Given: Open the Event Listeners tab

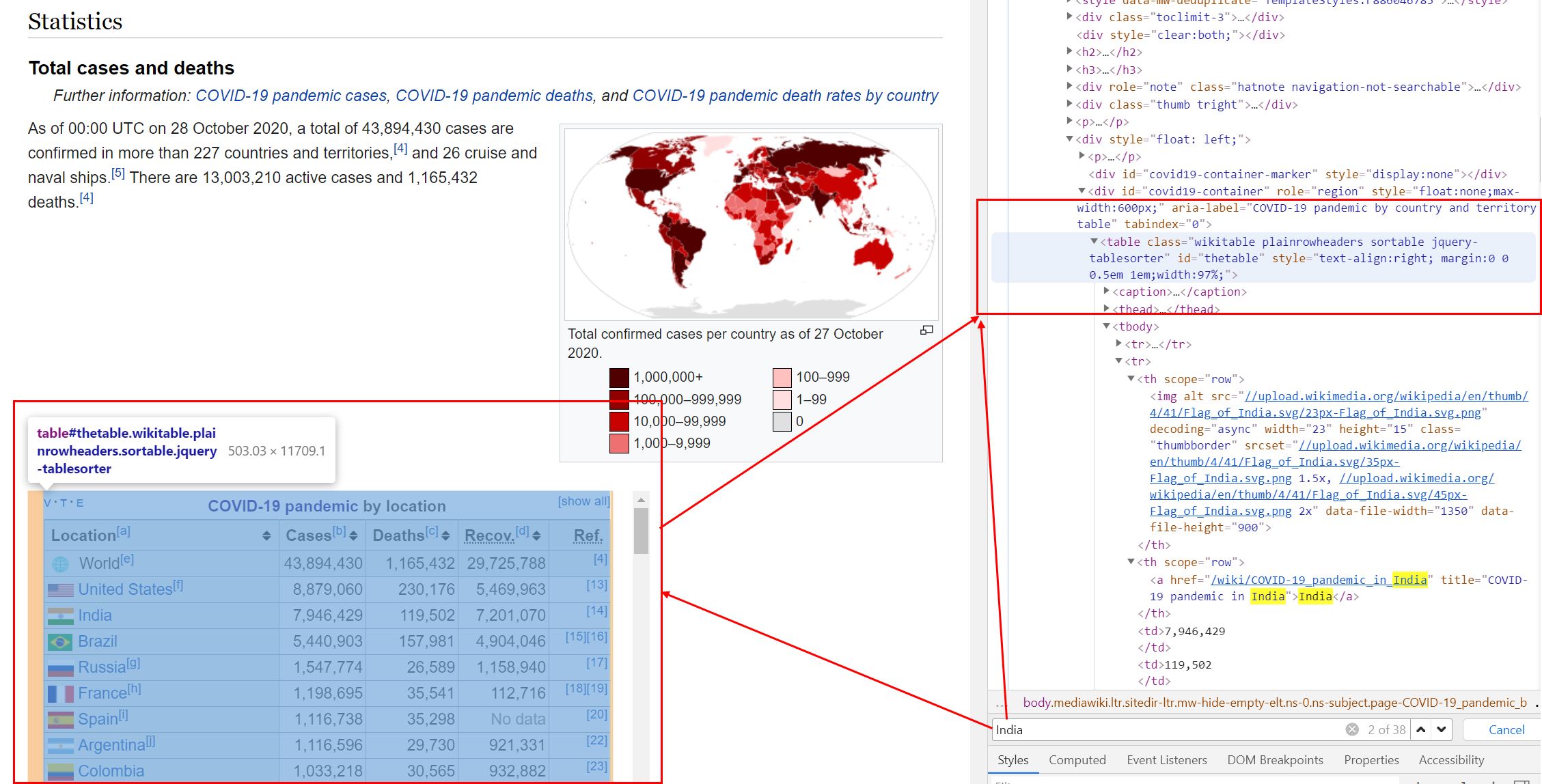Looking at the screenshot, I should (x=1166, y=760).
